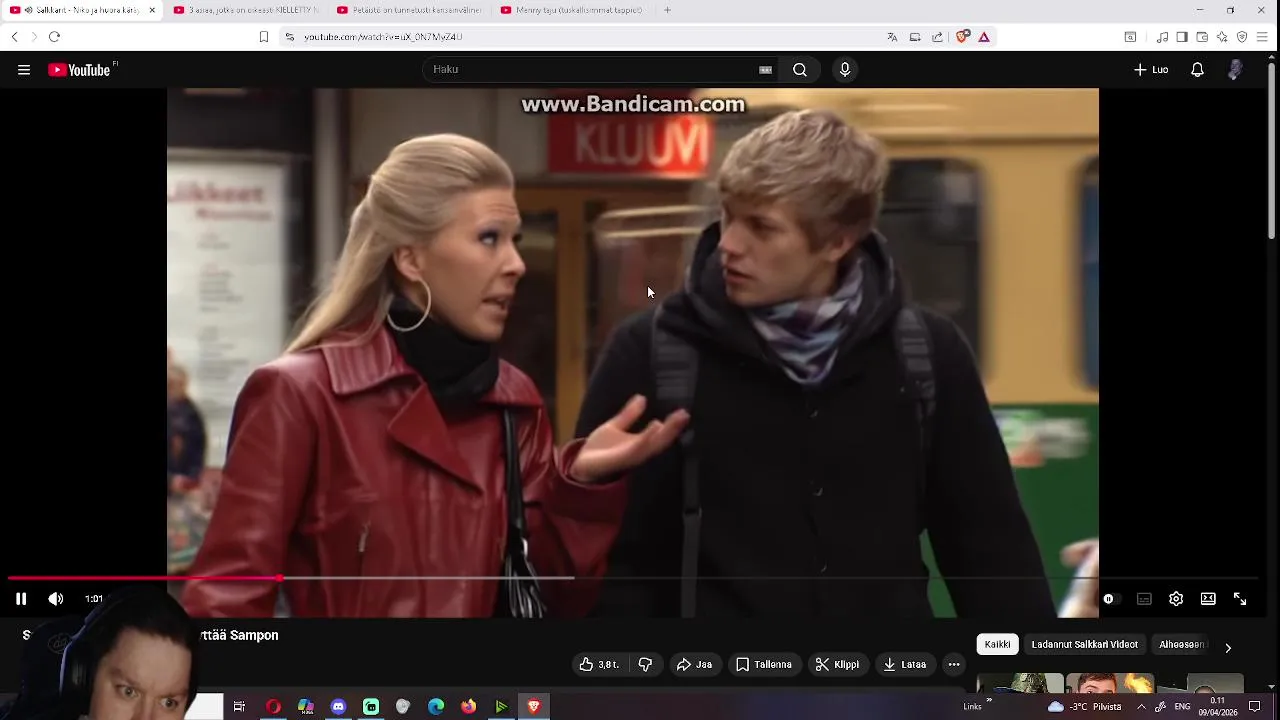
Task: Show more filter chips with the arrow
Action: 1228,647
